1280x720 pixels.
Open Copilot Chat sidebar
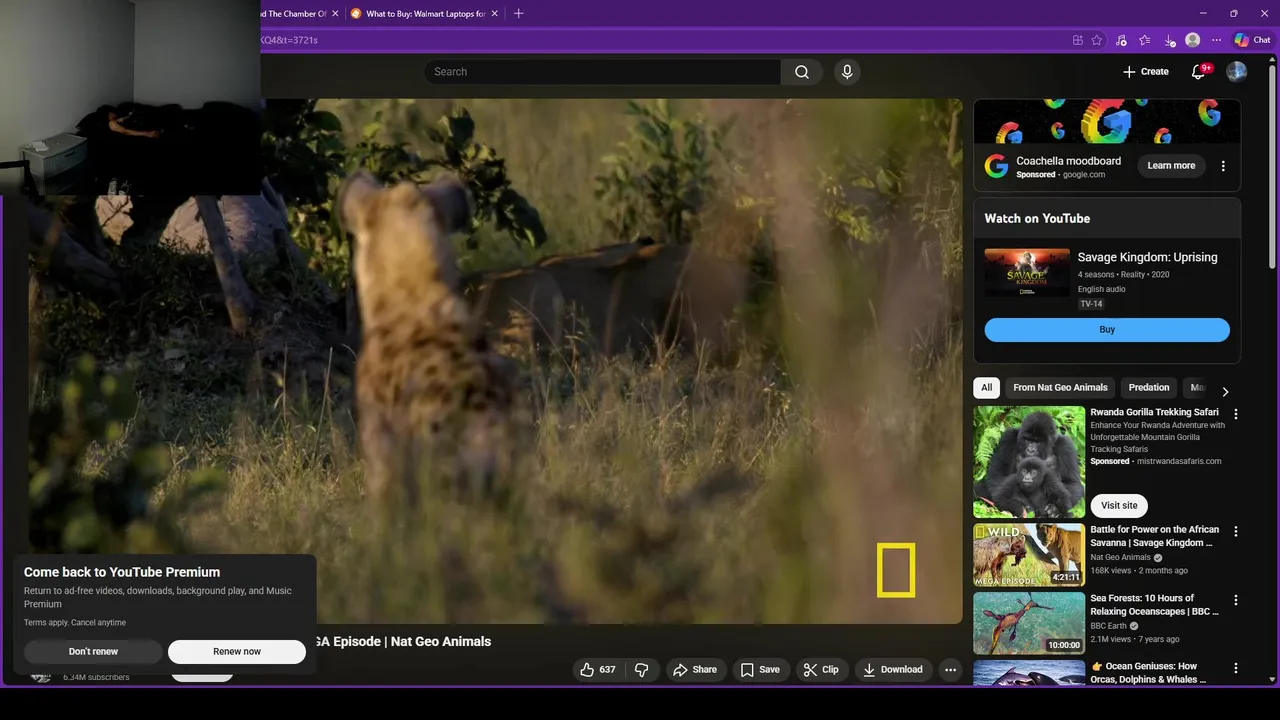point(1252,40)
